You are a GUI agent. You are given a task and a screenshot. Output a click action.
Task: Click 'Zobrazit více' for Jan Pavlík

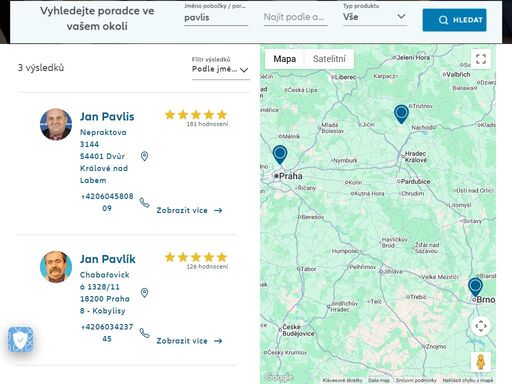point(189,341)
